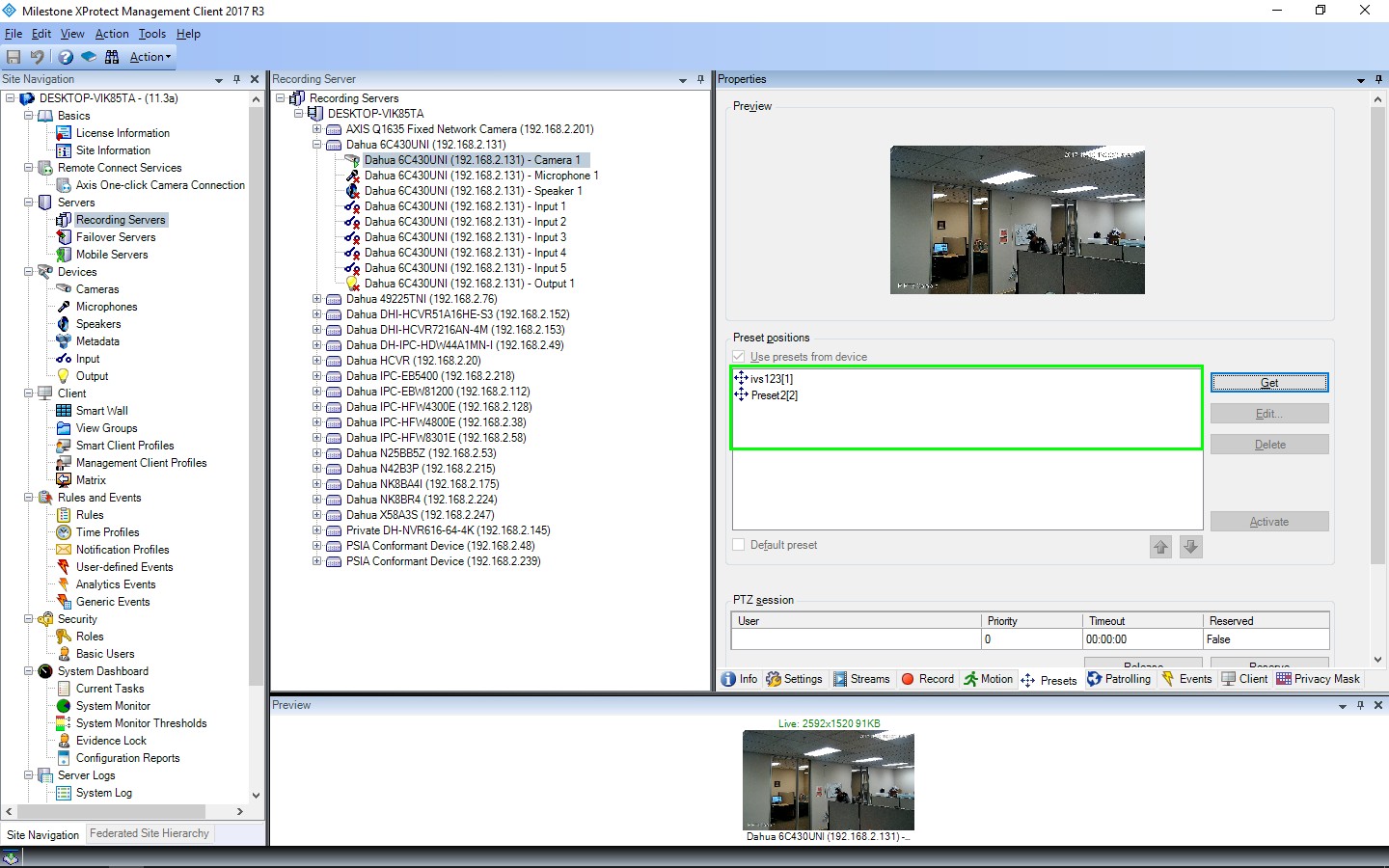Open the Tools menu

click(152, 34)
